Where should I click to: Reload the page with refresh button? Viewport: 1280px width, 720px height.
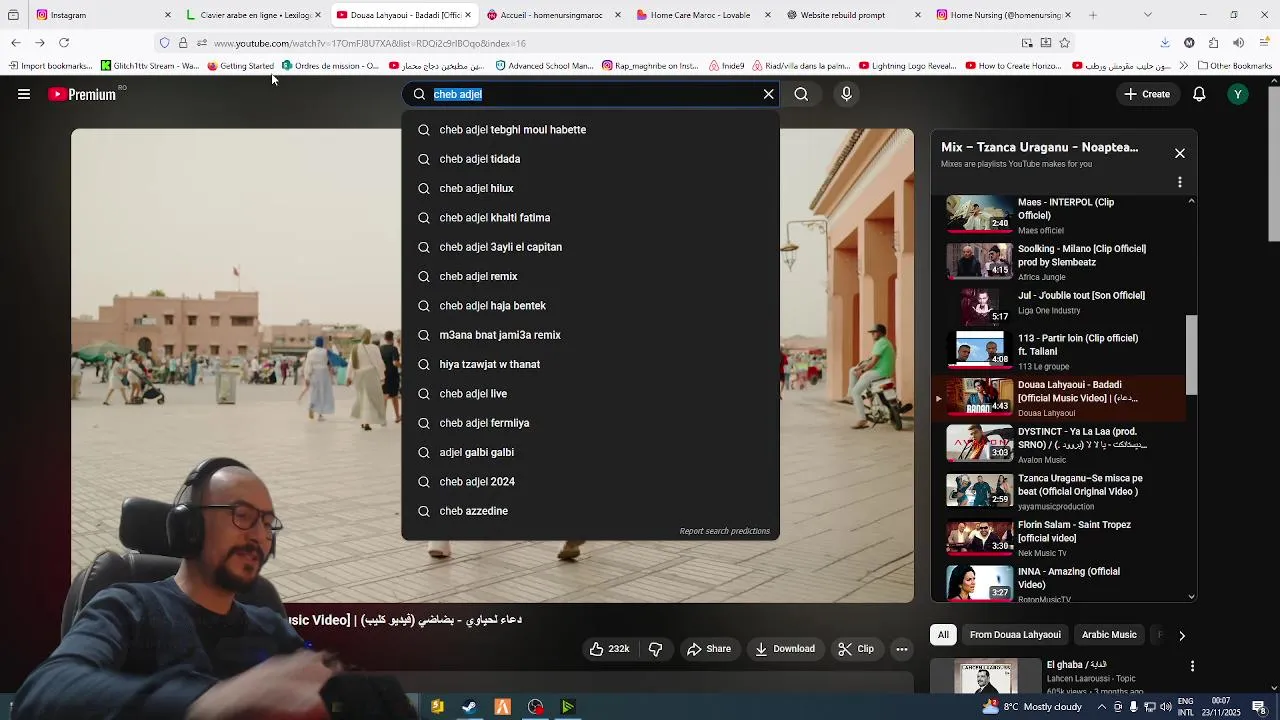pyautogui.click(x=64, y=43)
